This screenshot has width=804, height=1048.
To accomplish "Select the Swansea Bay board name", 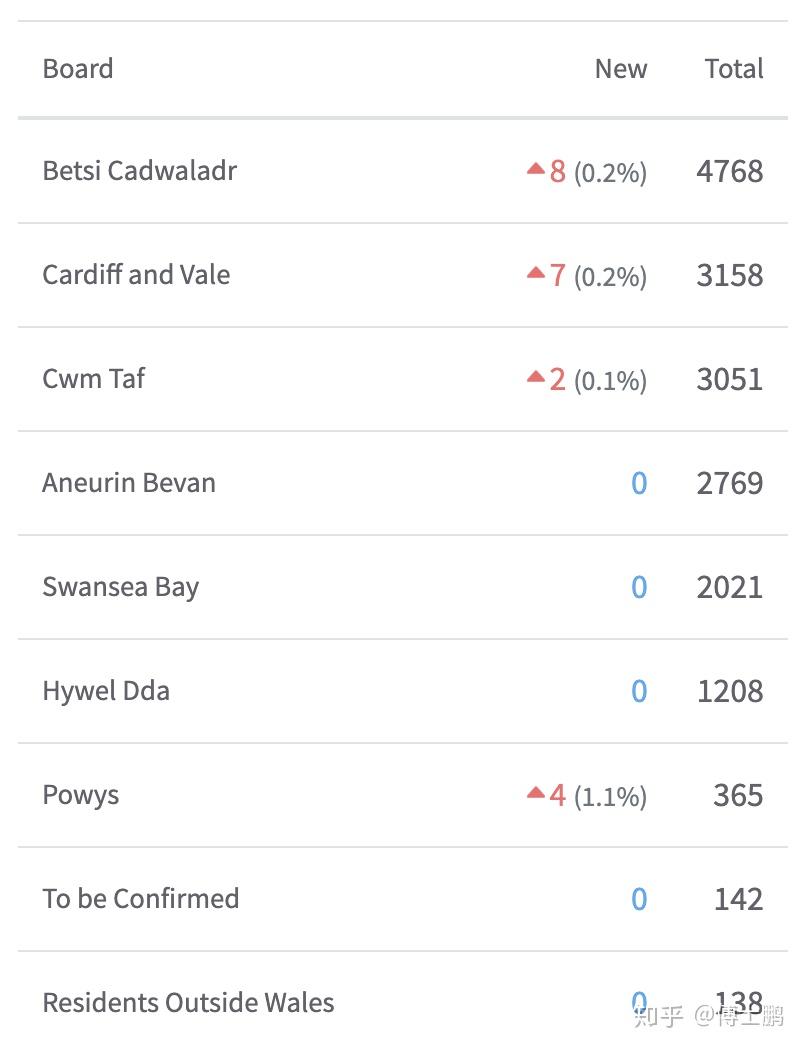I will coord(120,587).
